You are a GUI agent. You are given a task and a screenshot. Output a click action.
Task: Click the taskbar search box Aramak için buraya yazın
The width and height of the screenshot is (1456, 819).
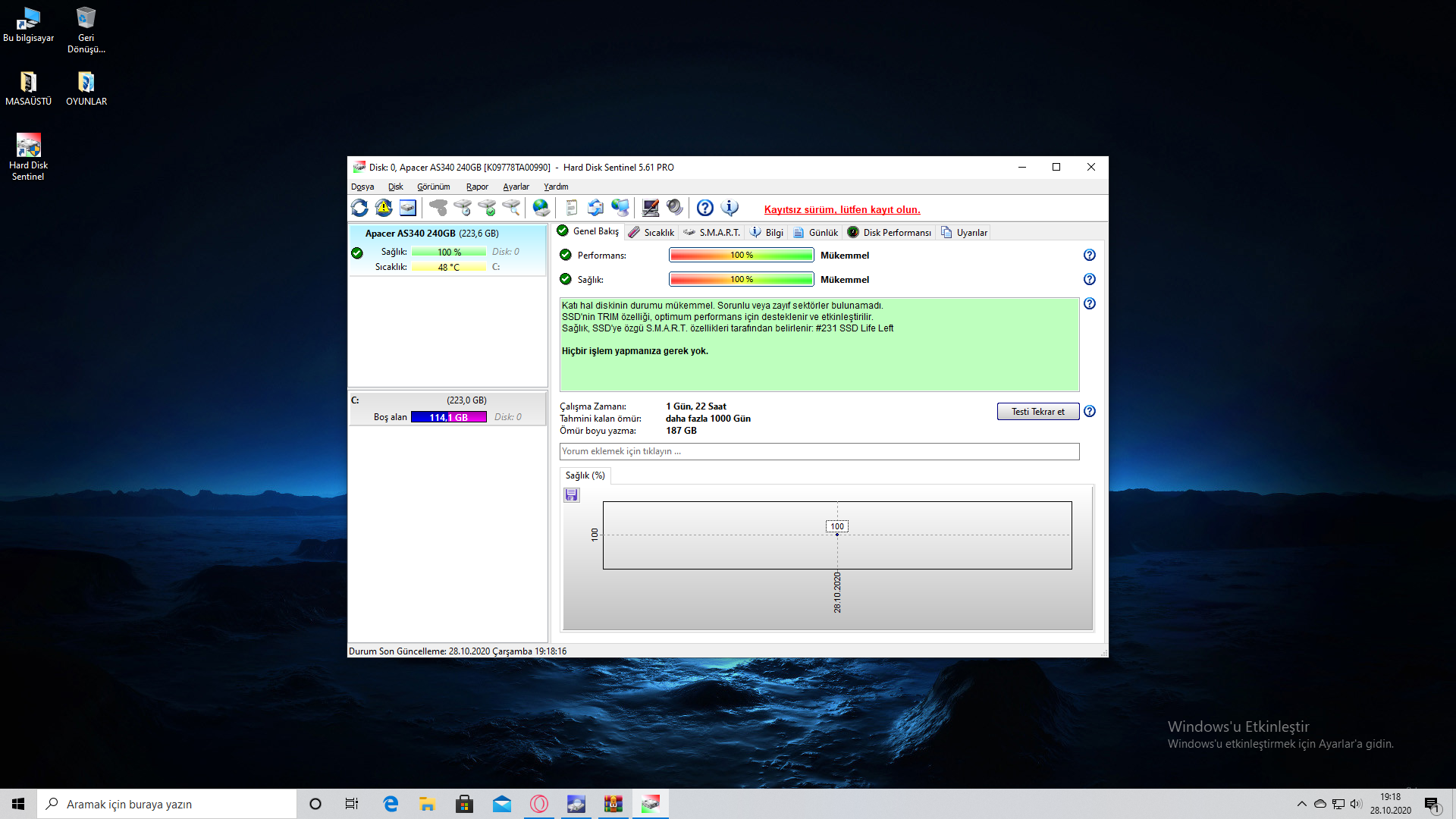167,804
